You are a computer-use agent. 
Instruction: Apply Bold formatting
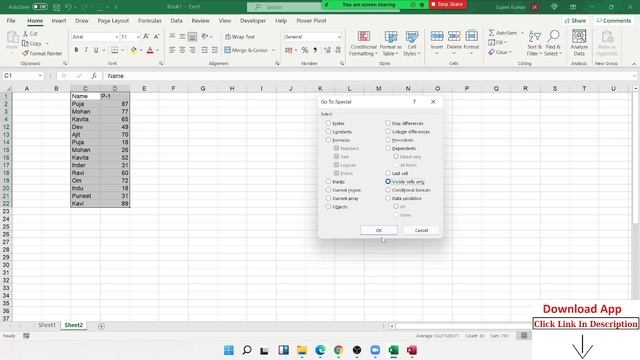click(x=76, y=50)
